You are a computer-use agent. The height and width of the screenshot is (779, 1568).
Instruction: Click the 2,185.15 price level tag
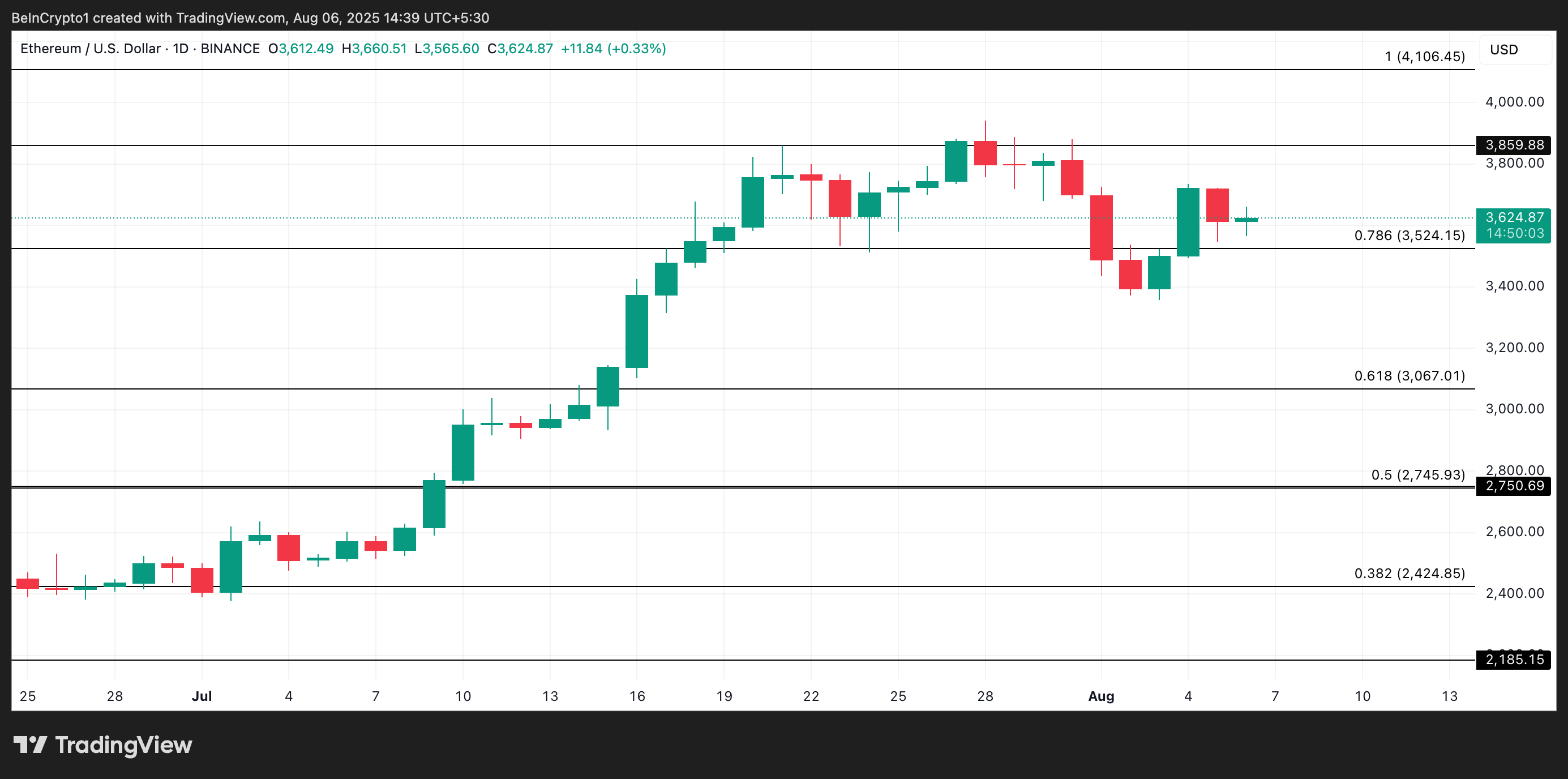[x=1513, y=659]
